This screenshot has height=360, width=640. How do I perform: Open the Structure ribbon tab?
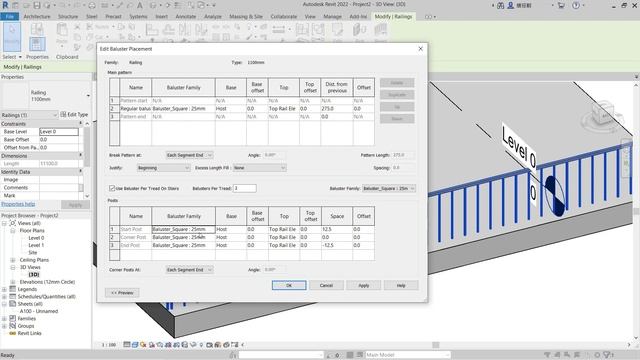tap(68, 17)
